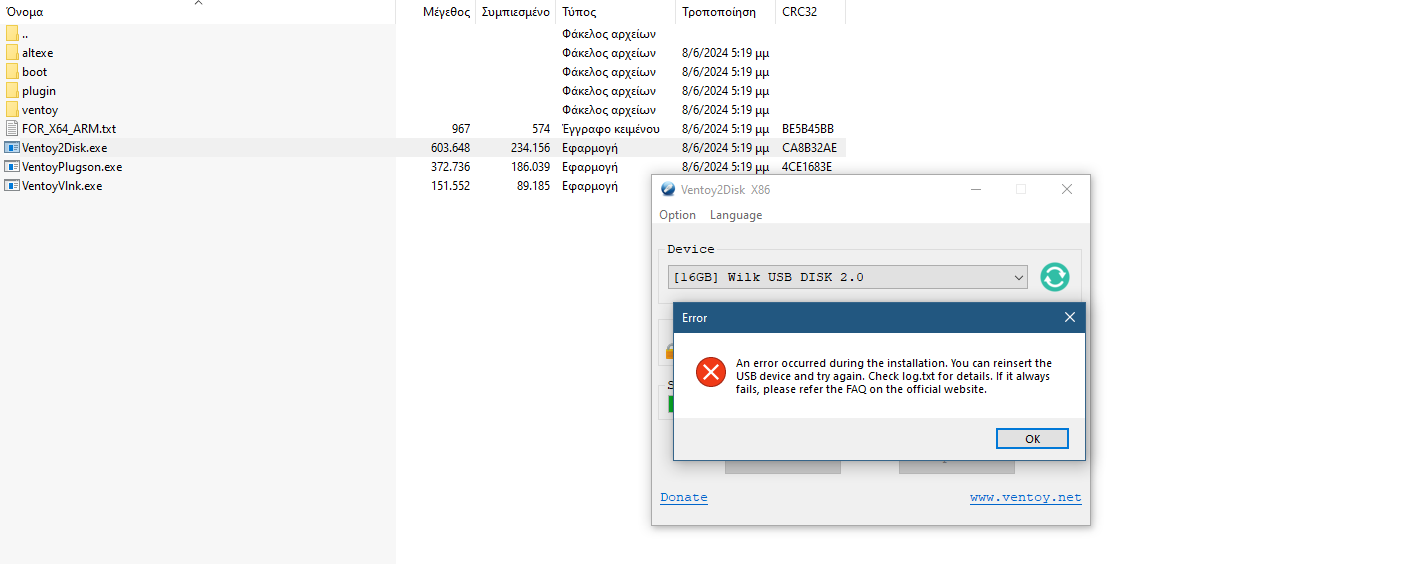This screenshot has height=564, width=1418.
Task: Click the Ventoy2Disk title bar logo icon
Action: pyautogui.click(x=668, y=190)
